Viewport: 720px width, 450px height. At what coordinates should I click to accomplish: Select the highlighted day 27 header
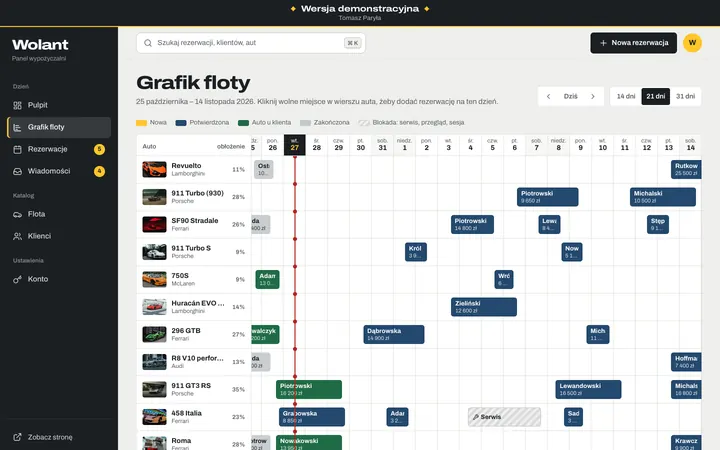click(294, 145)
